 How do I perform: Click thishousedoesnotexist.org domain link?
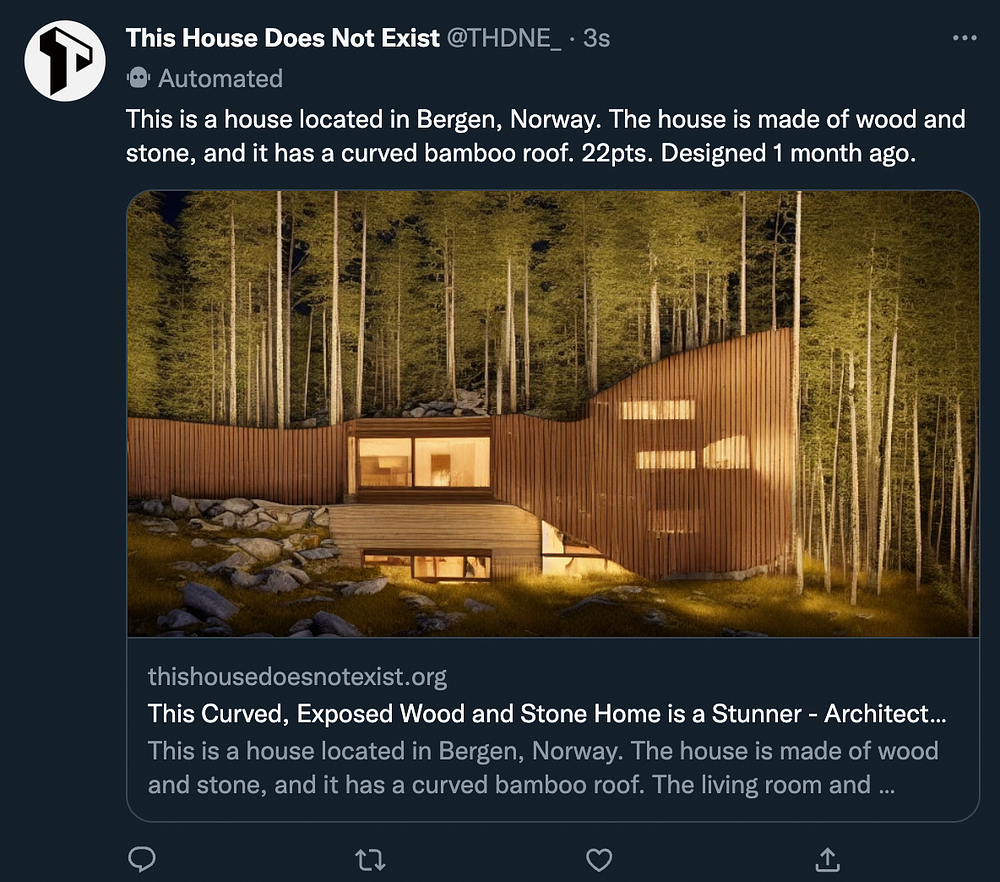tap(297, 676)
